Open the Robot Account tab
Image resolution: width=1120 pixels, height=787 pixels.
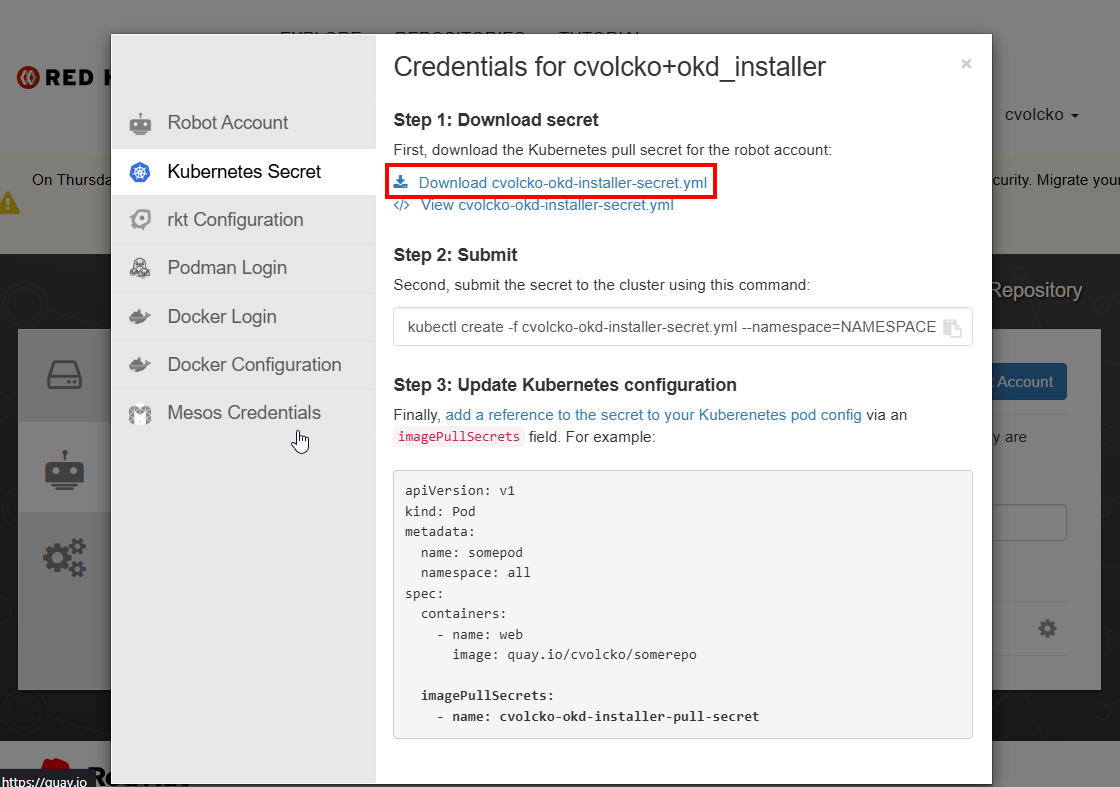[228, 123]
